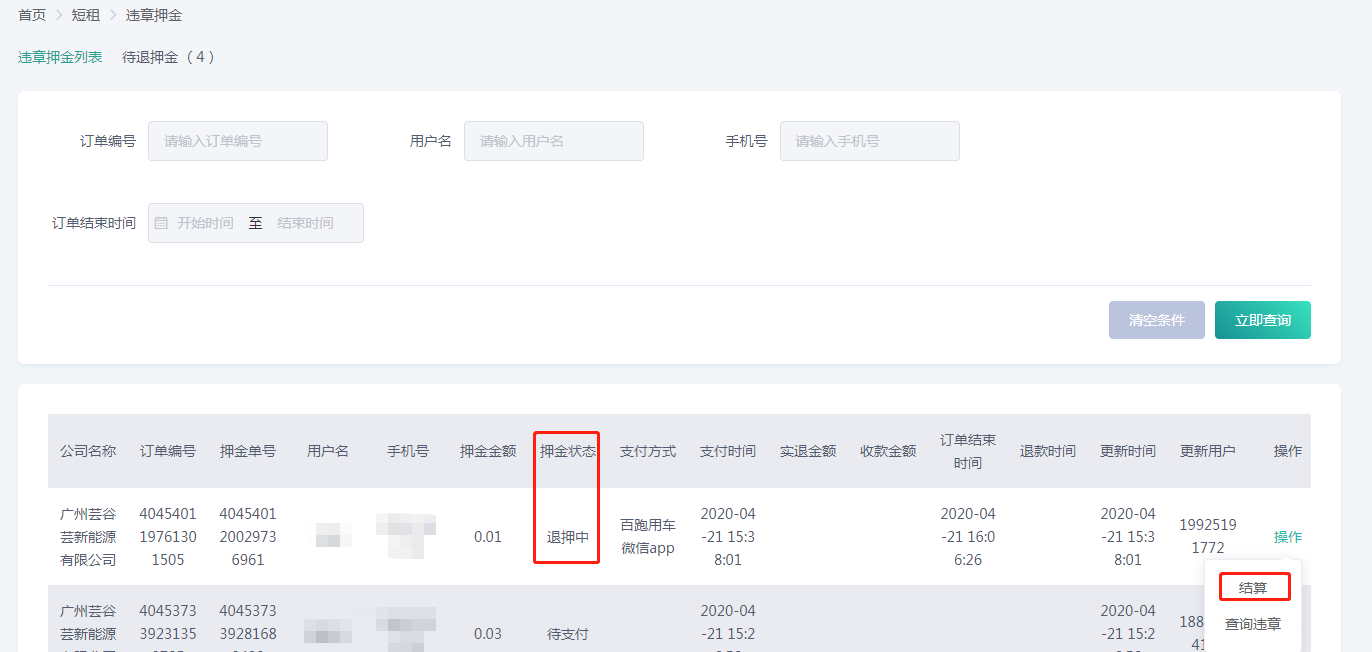Choose 结算 from the operation menu

(x=1253, y=588)
